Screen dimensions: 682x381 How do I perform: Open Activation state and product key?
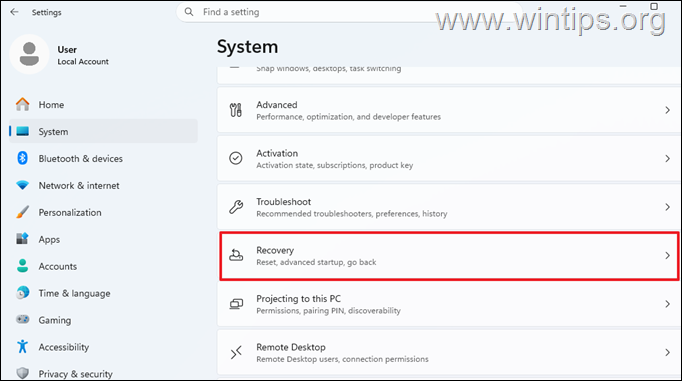[x=449, y=159]
